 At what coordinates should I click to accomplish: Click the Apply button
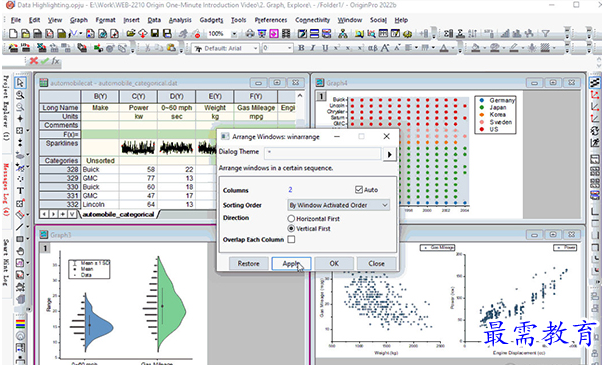291,264
